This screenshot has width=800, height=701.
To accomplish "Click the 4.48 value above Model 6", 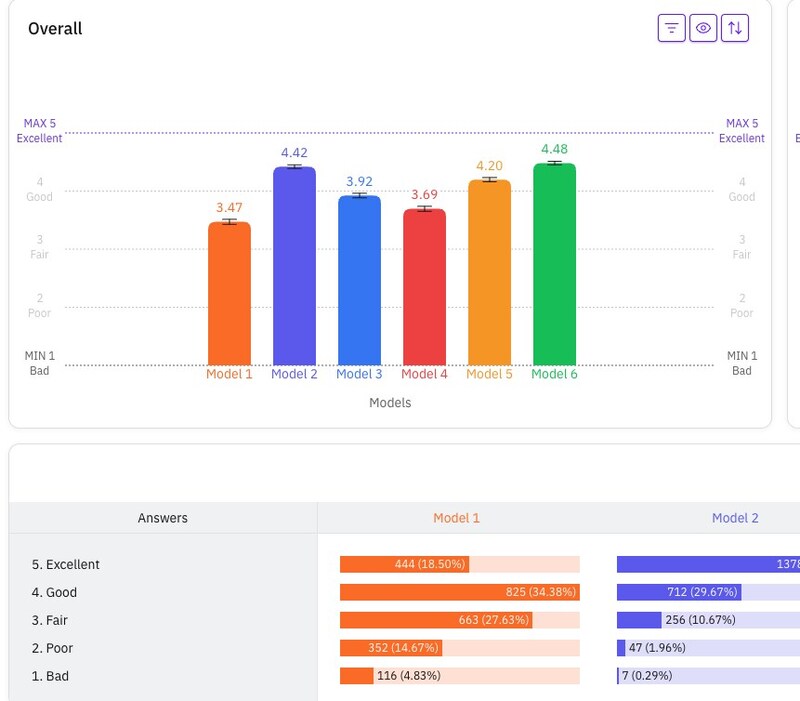I will pos(555,149).
